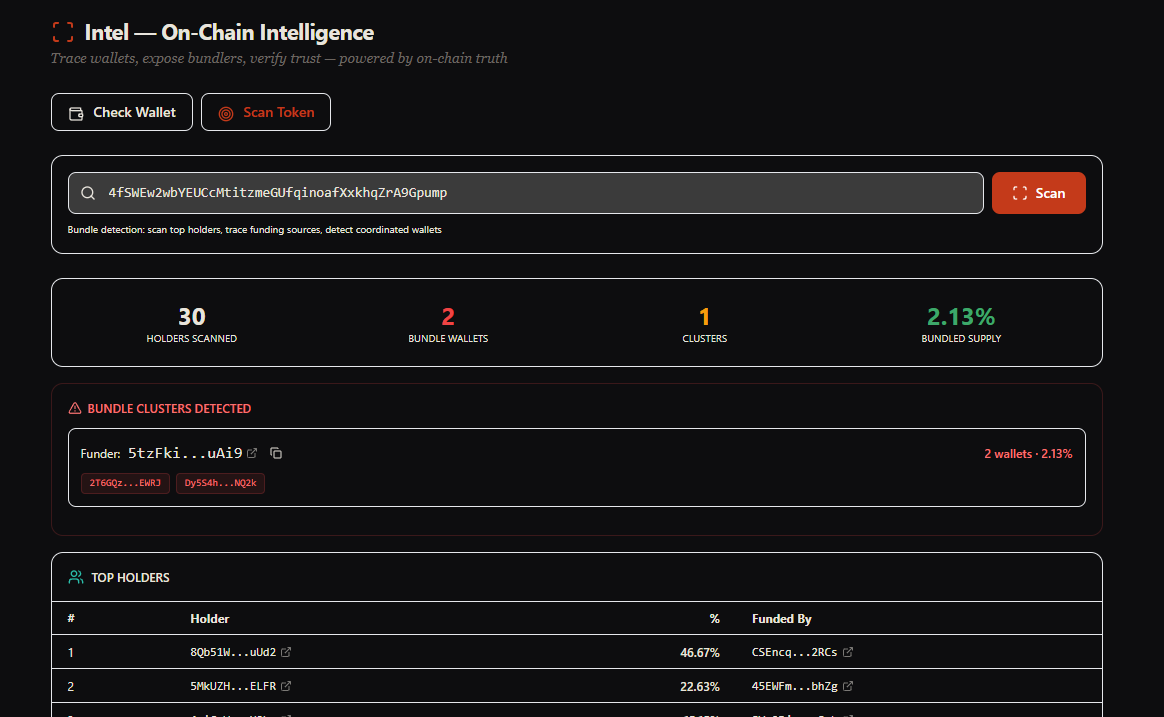Click funded-by address 45EWFm...bhZg
The height and width of the screenshot is (717, 1164).
pos(794,686)
